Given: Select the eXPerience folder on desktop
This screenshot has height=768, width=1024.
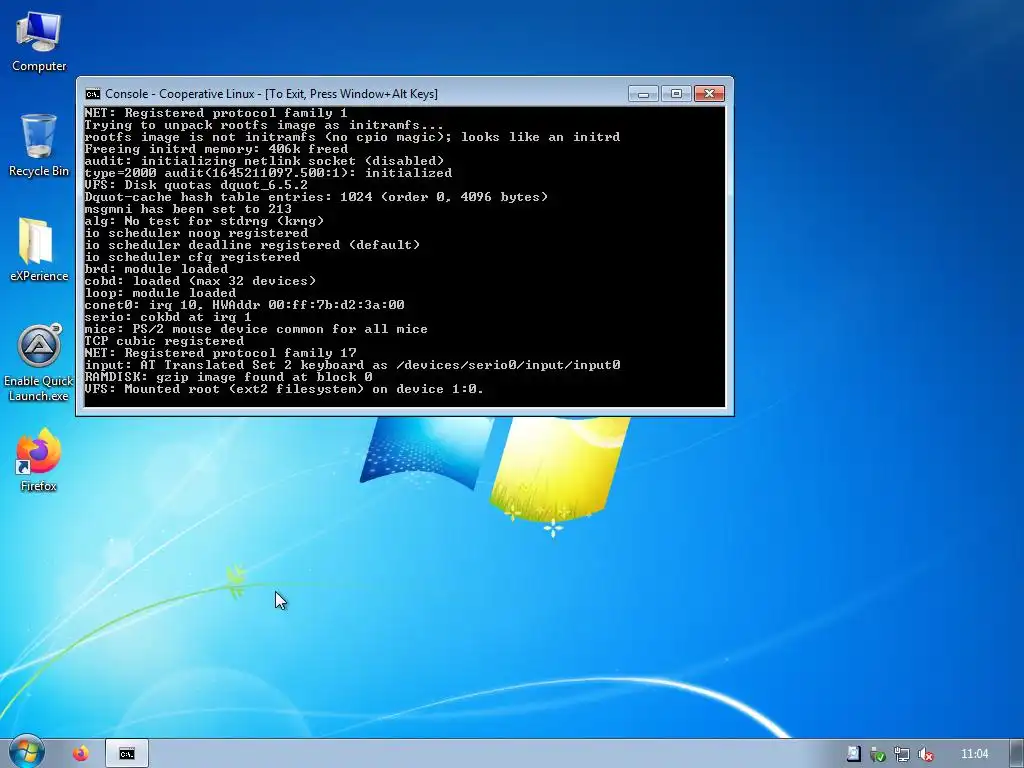Looking at the screenshot, I should point(39,249).
